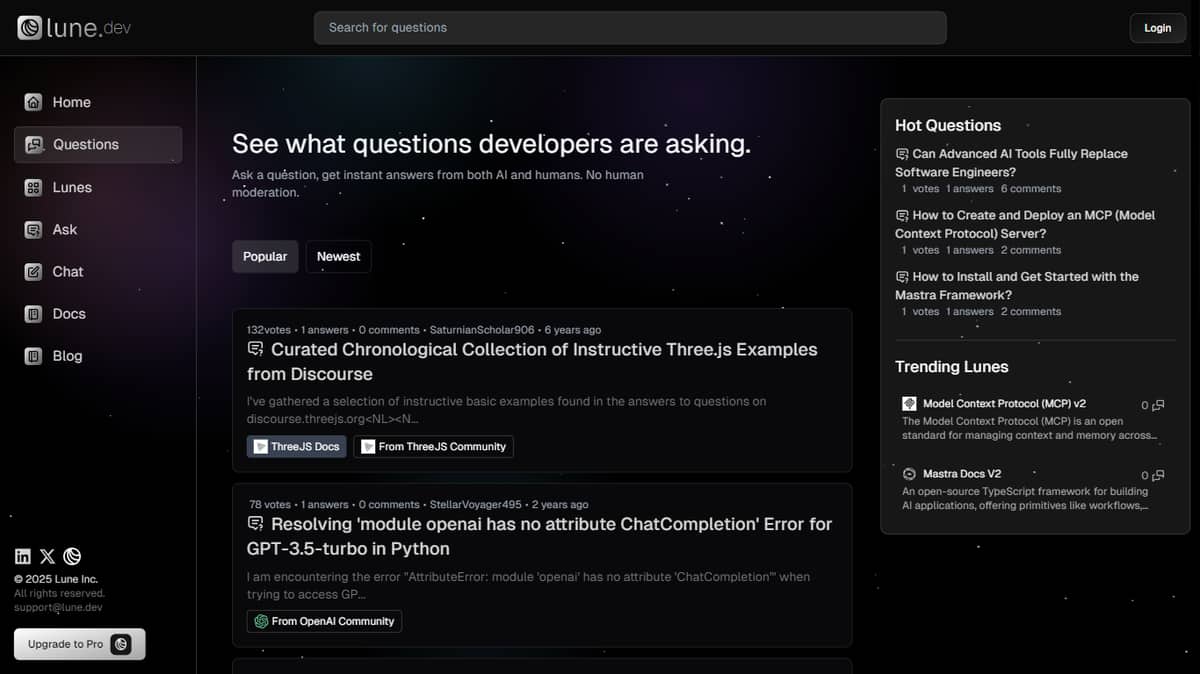Open the X (Twitter) social icon
This screenshot has width=1200, height=674.
click(x=48, y=557)
